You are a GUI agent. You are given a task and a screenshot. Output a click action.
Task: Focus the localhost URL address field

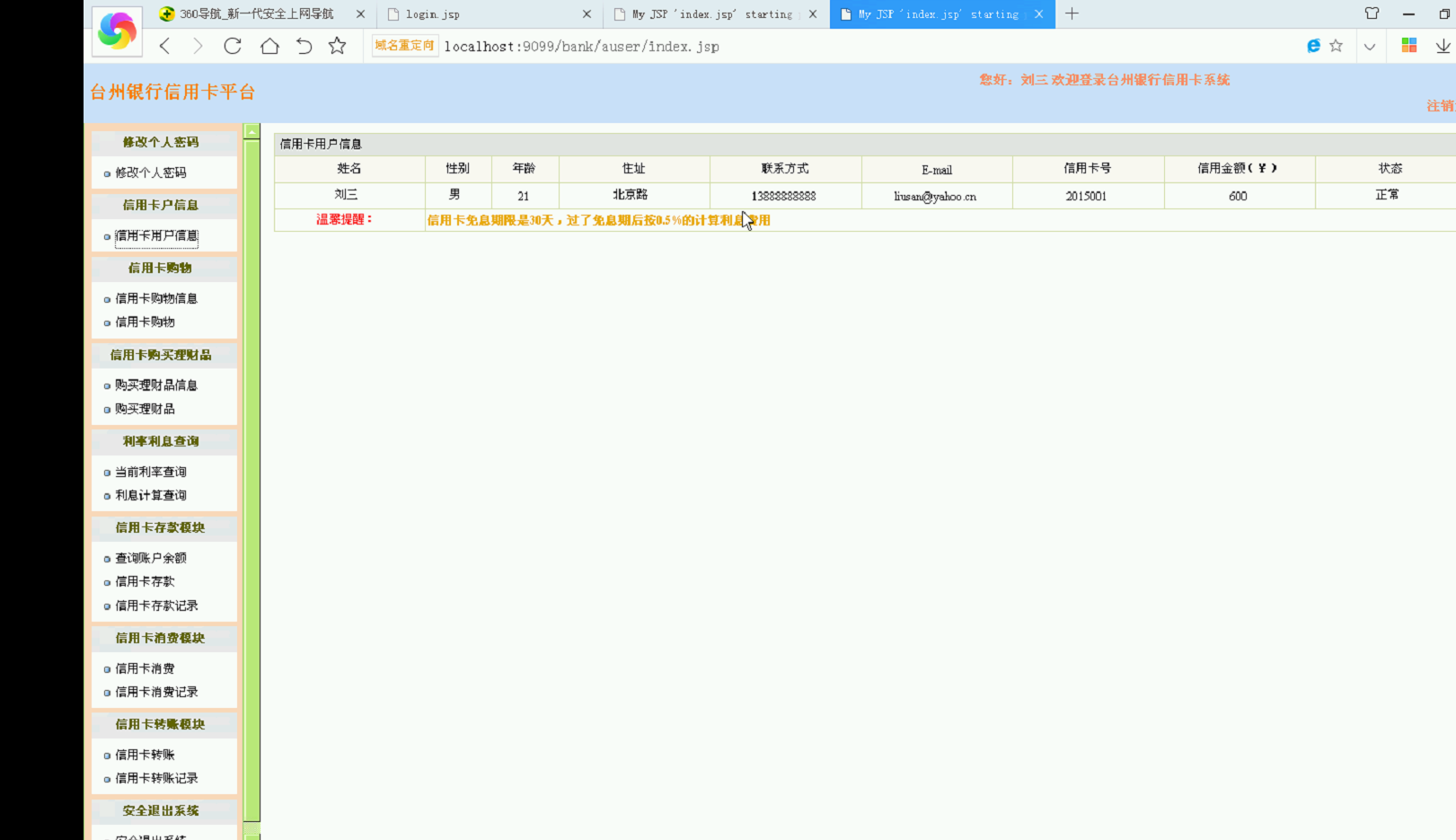coord(581,47)
